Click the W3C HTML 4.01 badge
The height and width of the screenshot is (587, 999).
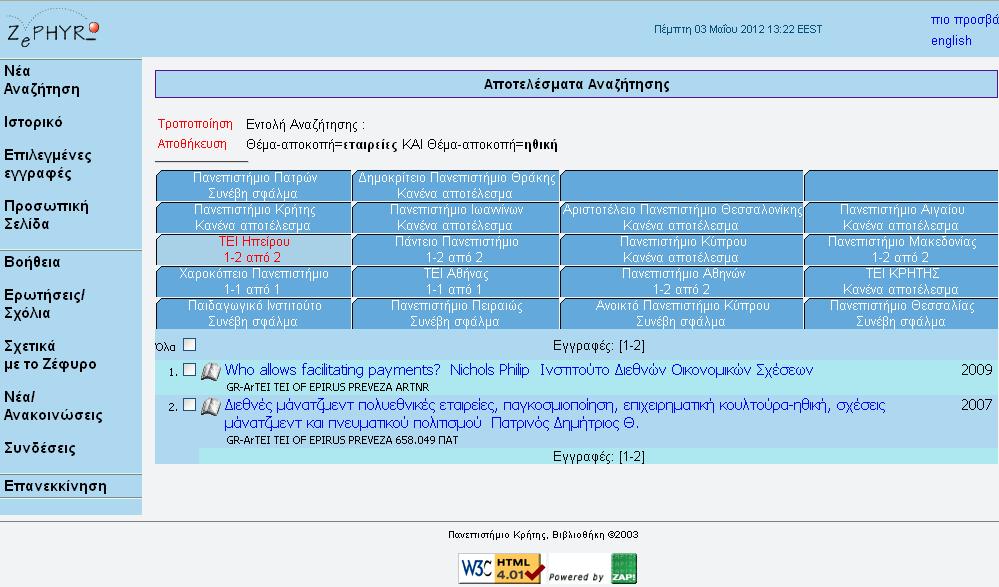[x=501, y=569]
